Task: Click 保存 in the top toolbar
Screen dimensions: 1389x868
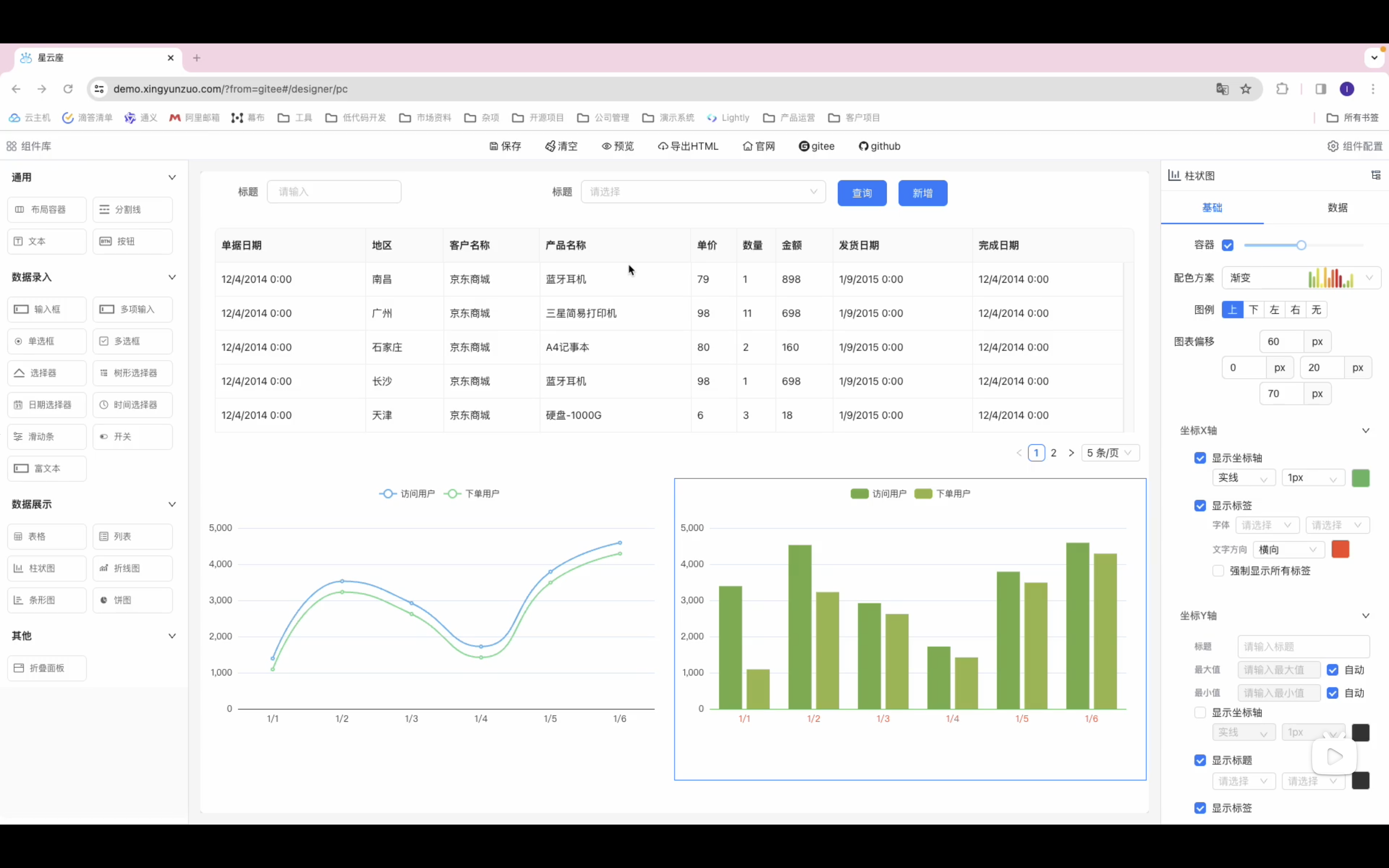Action: click(x=505, y=146)
